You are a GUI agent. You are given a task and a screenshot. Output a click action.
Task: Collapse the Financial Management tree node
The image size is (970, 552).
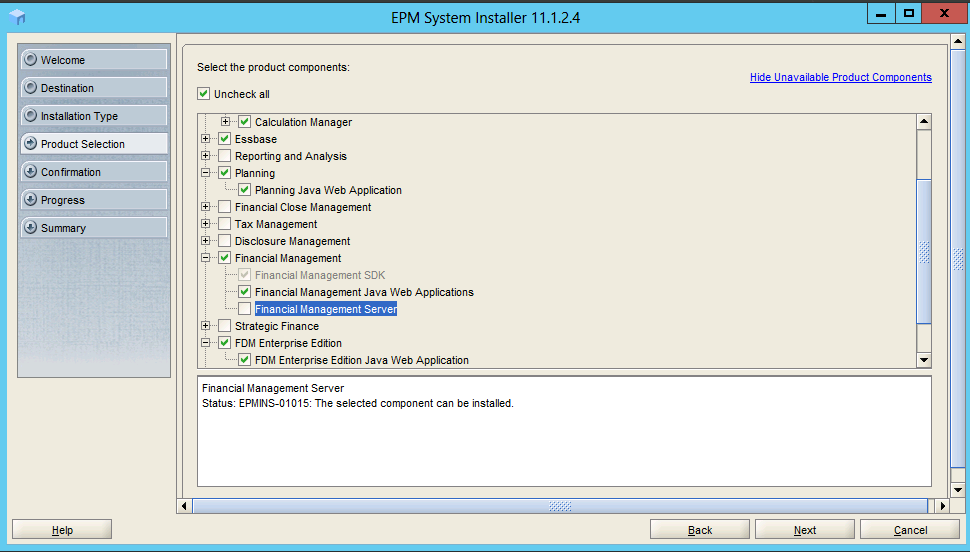tap(205, 258)
